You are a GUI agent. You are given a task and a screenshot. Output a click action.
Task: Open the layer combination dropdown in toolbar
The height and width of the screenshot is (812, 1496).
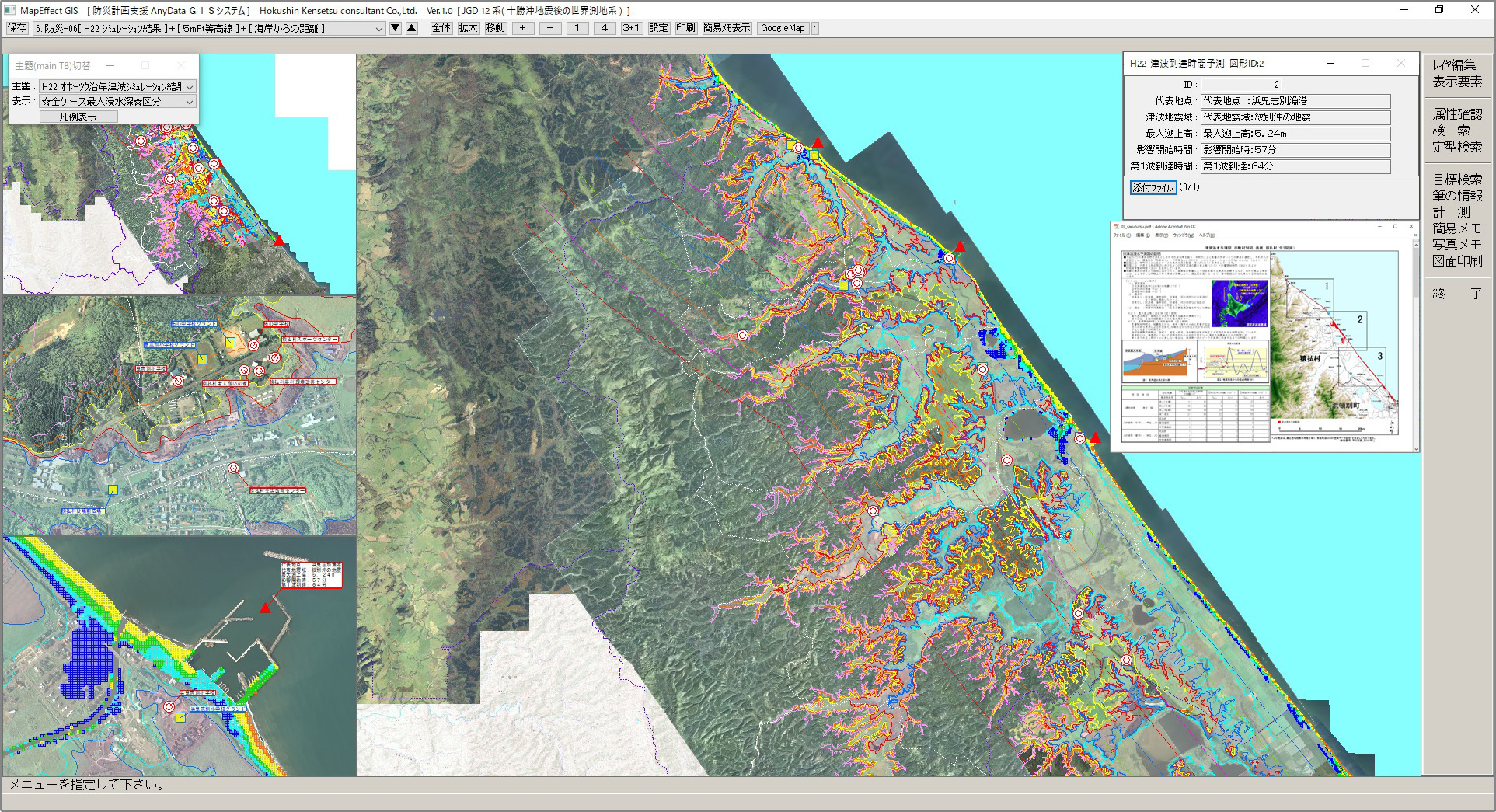(378, 29)
